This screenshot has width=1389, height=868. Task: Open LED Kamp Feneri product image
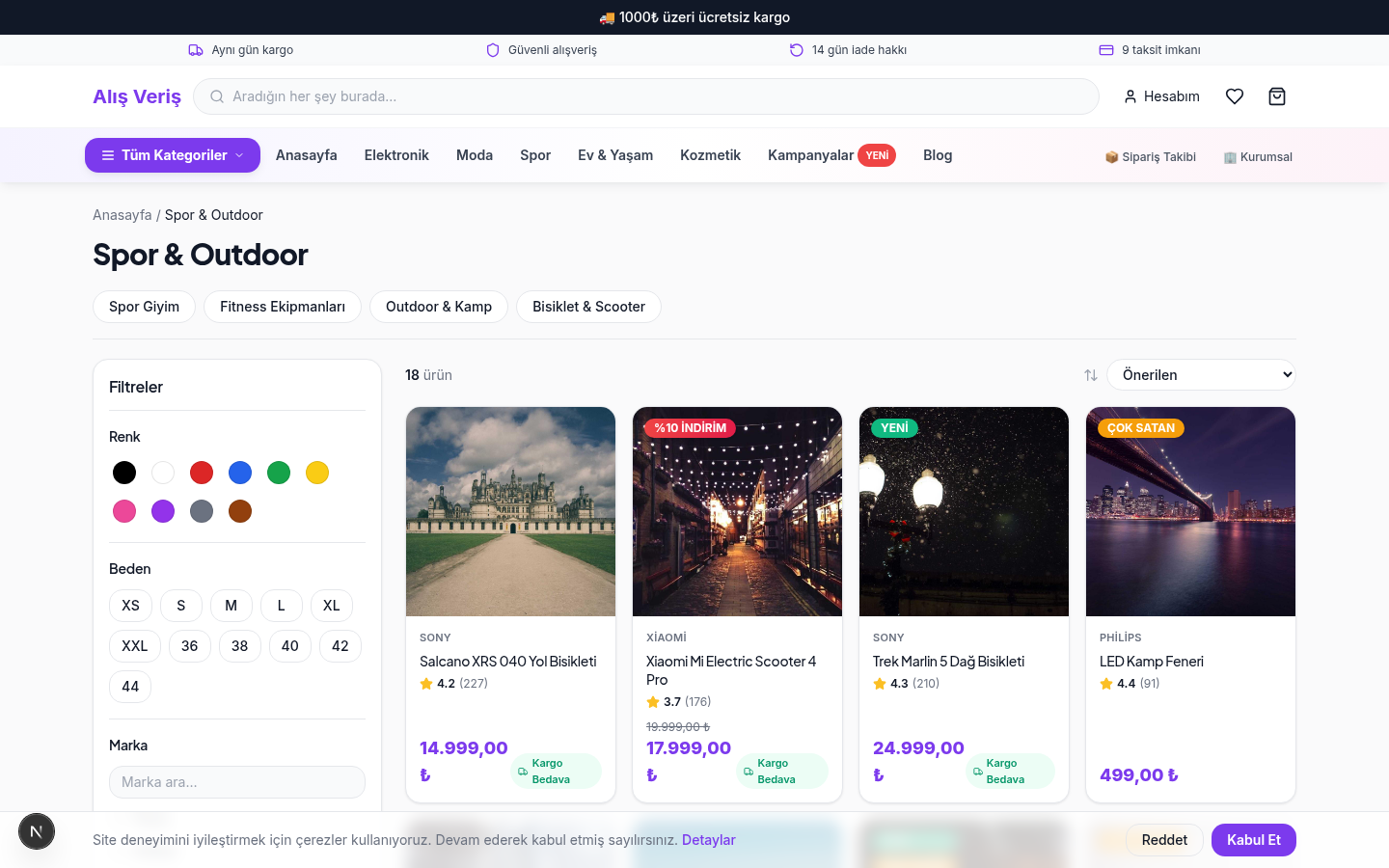tap(1190, 511)
